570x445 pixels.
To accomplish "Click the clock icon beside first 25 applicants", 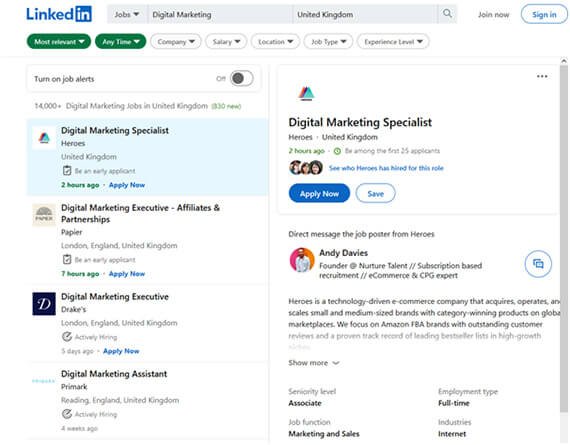I will (337, 151).
